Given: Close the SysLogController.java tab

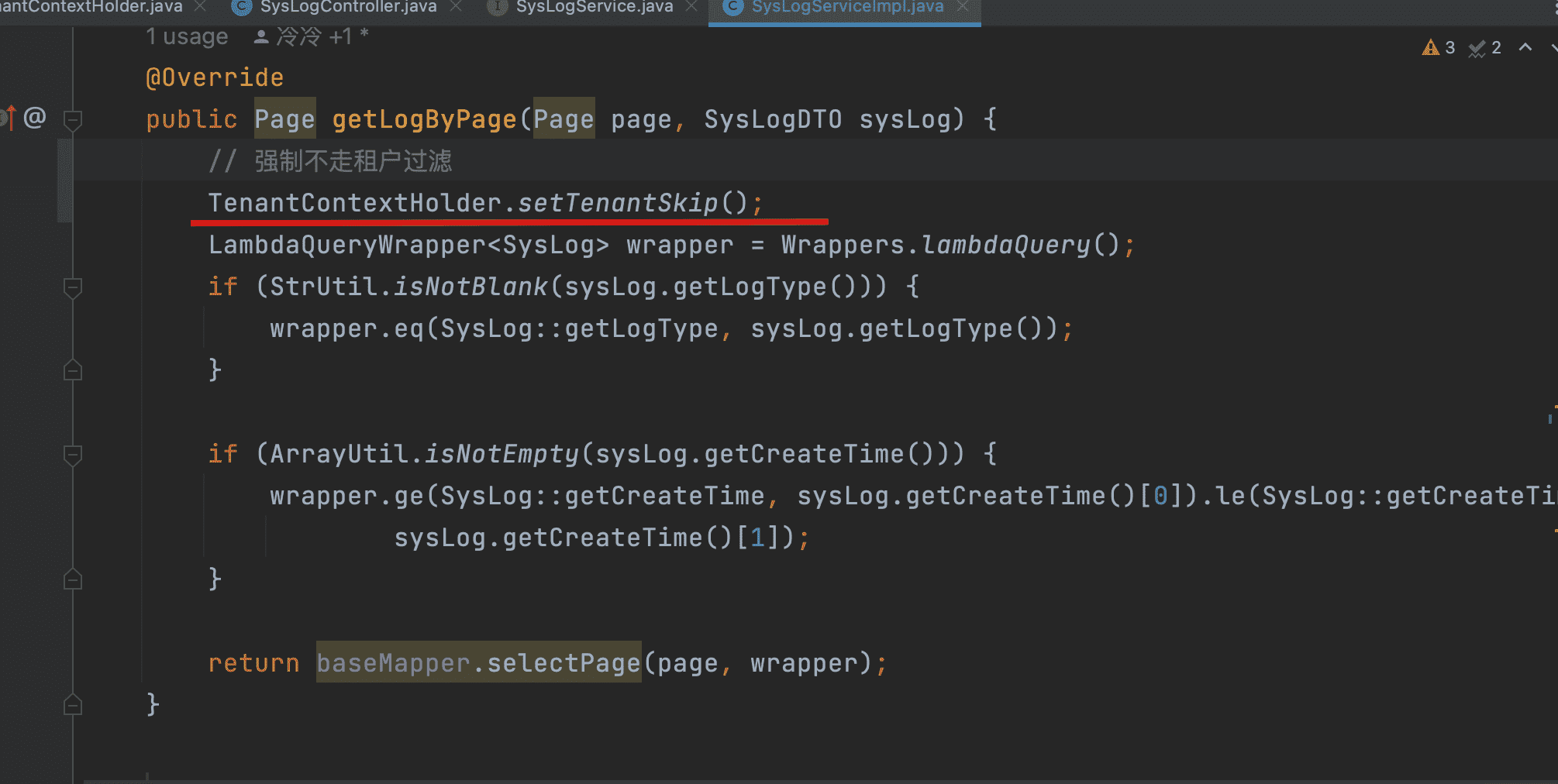Looking at the screenshot, I should pos(456,7).
